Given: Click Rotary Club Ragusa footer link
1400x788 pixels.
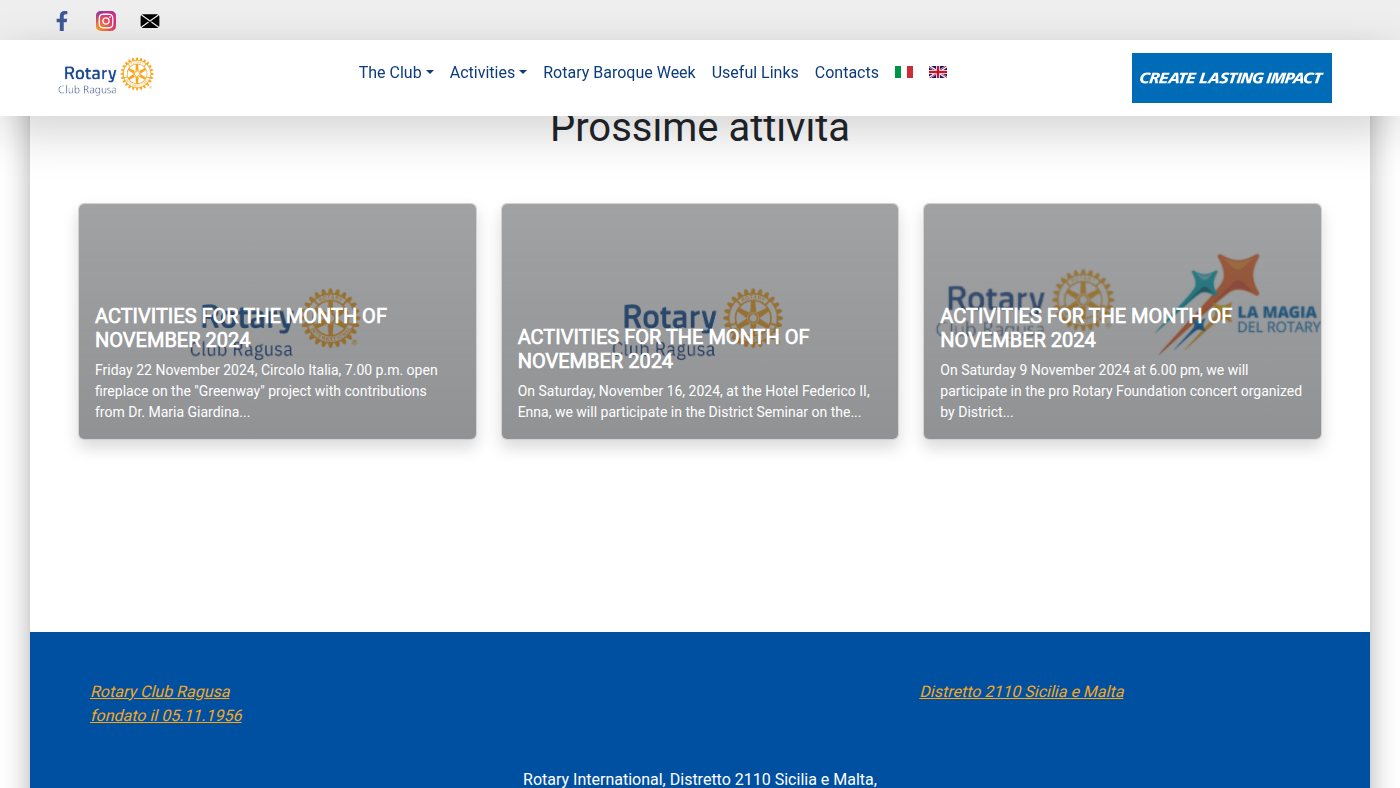Looking at the screenshot, I should (160, 691).
